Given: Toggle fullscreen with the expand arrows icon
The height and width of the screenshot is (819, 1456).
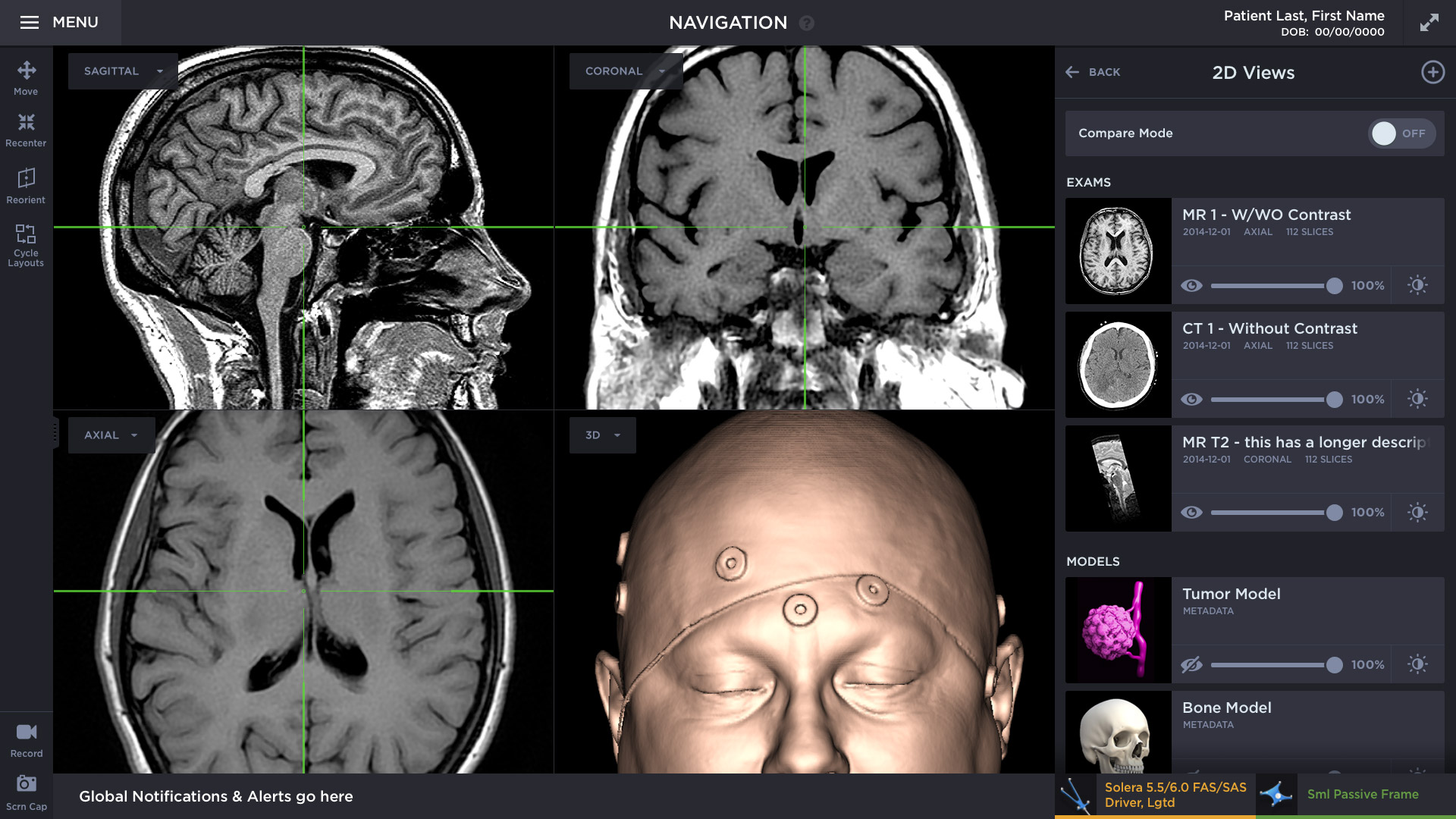Looking at the screenshot, I should click(x=1429, y=22).
